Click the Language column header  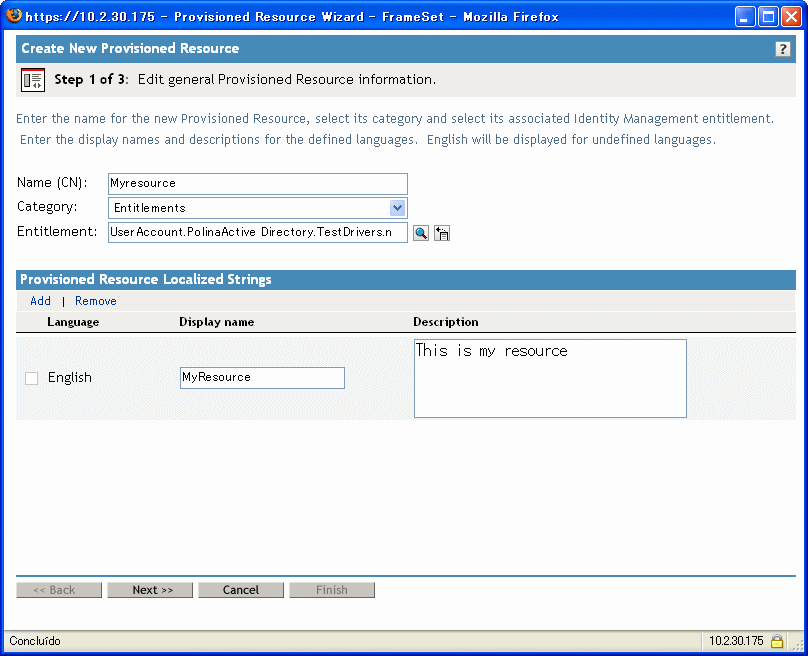pos(73,322)
